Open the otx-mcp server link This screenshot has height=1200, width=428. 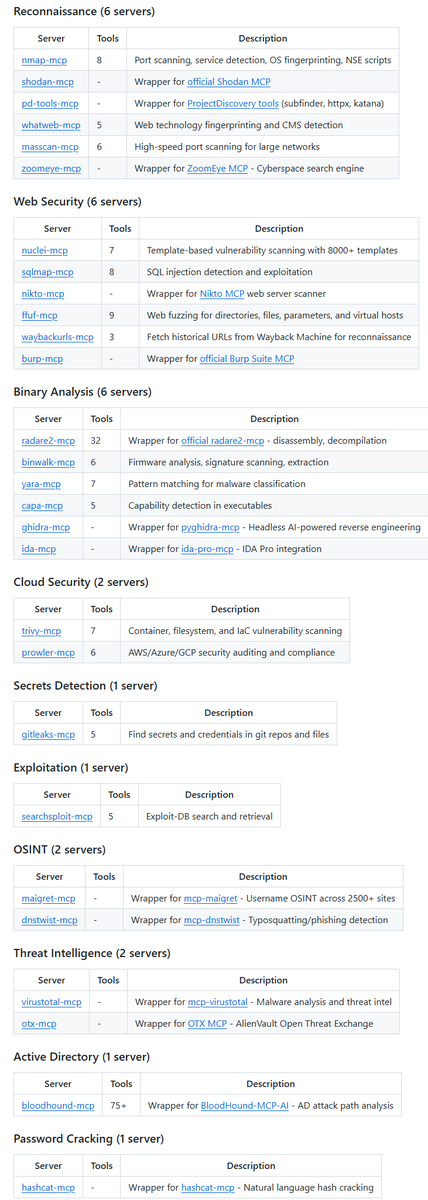coord(39,1023)
